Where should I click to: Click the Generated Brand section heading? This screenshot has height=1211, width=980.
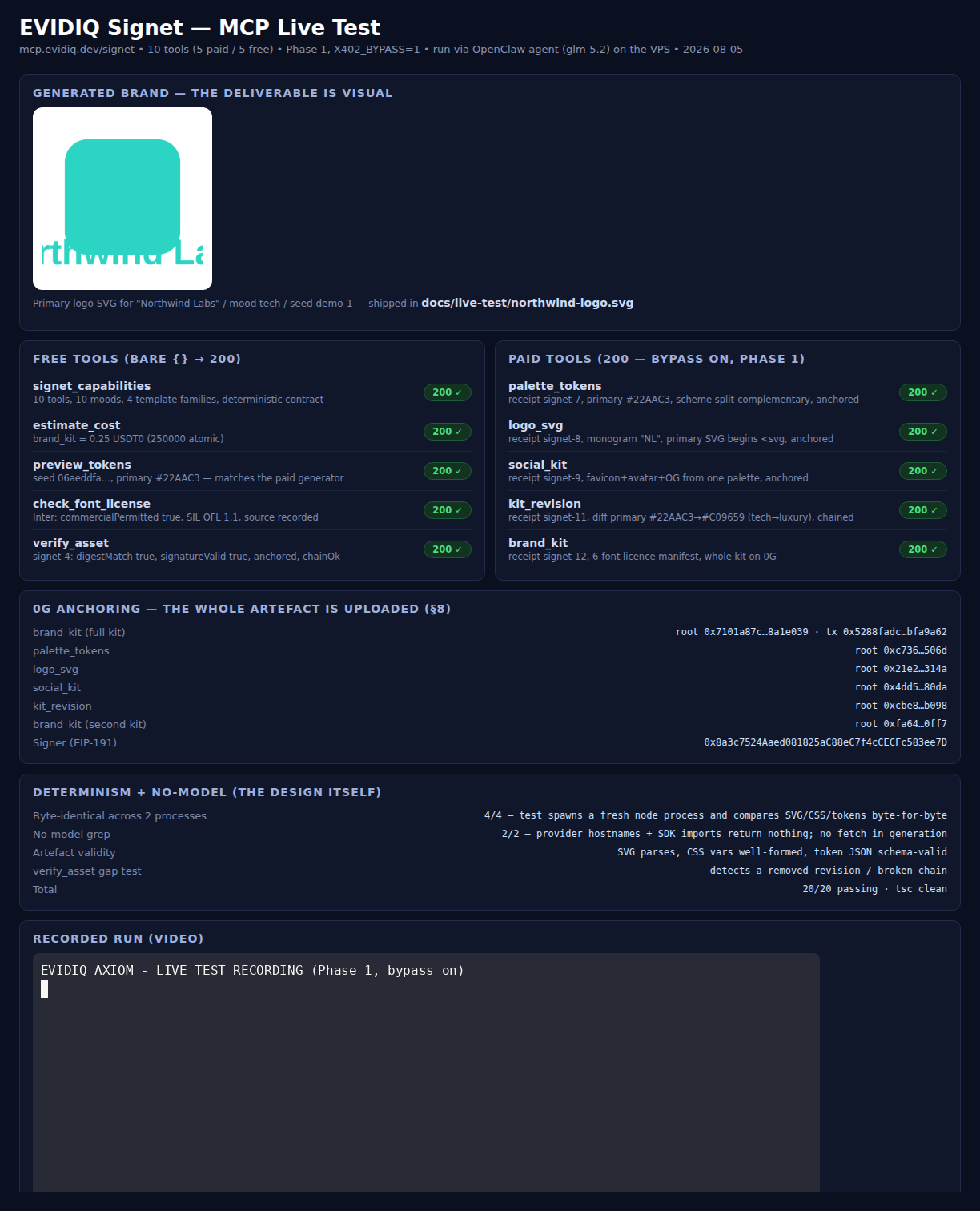[213, 93]
